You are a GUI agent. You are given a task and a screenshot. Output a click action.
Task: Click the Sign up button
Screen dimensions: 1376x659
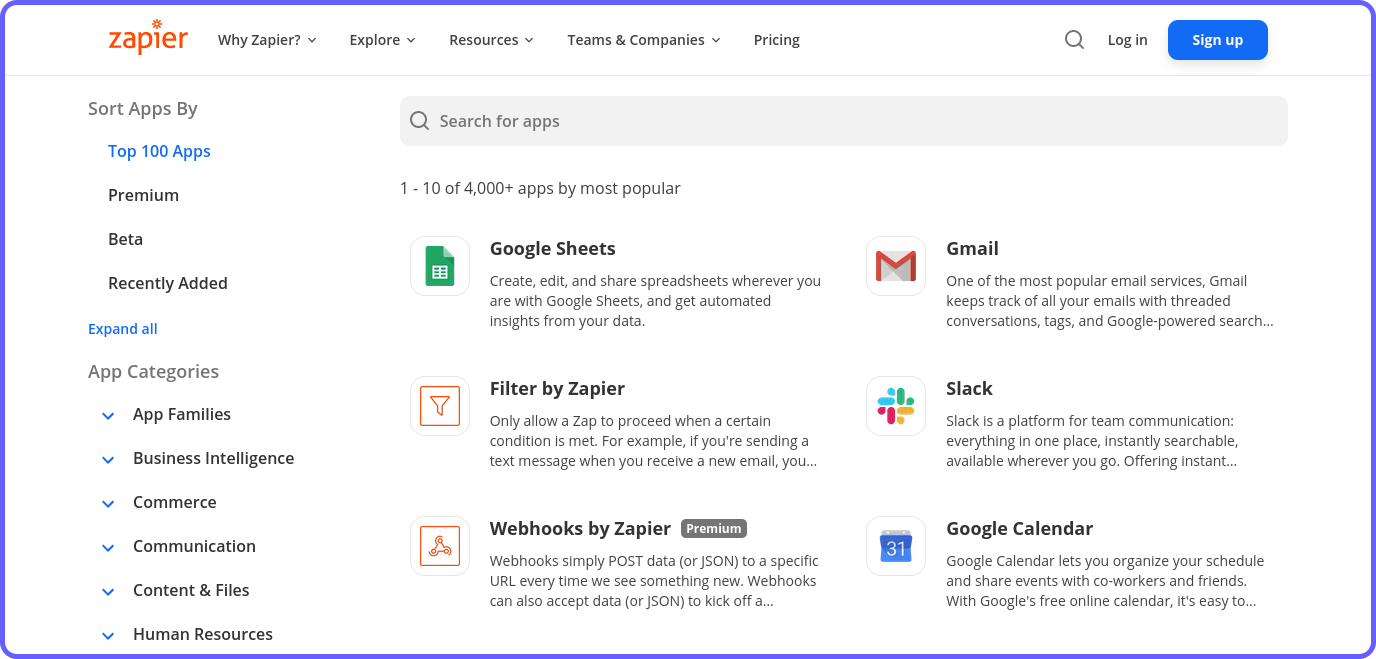click(1217, 40)
